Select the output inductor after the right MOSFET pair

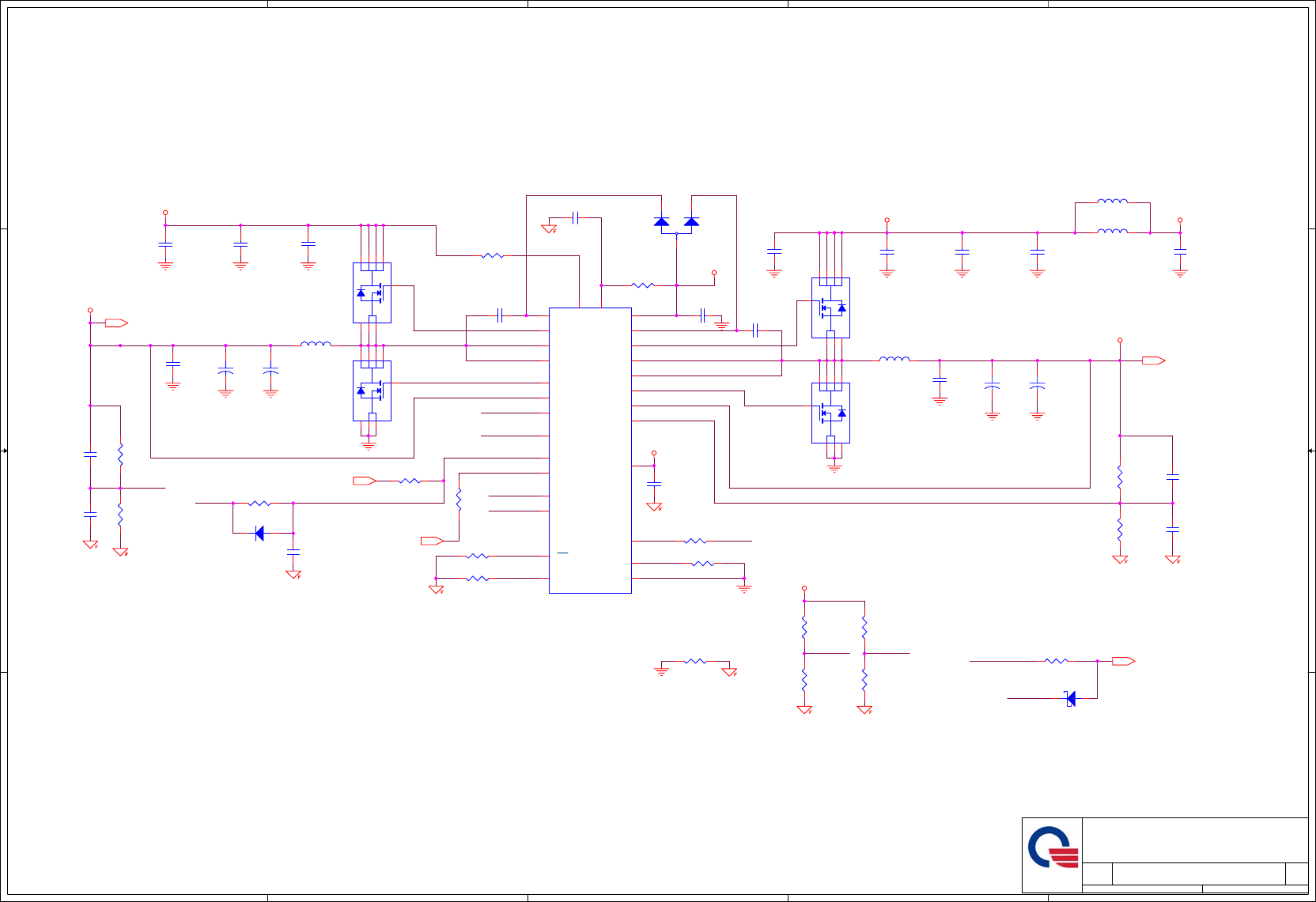894,359
